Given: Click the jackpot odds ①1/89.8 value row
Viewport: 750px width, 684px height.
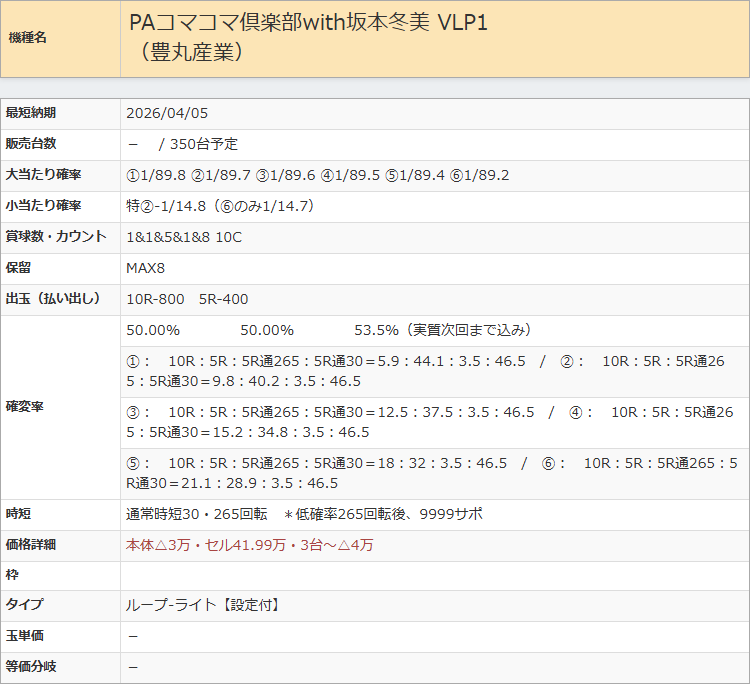Looking at the screenshot, I should point(318,175).
